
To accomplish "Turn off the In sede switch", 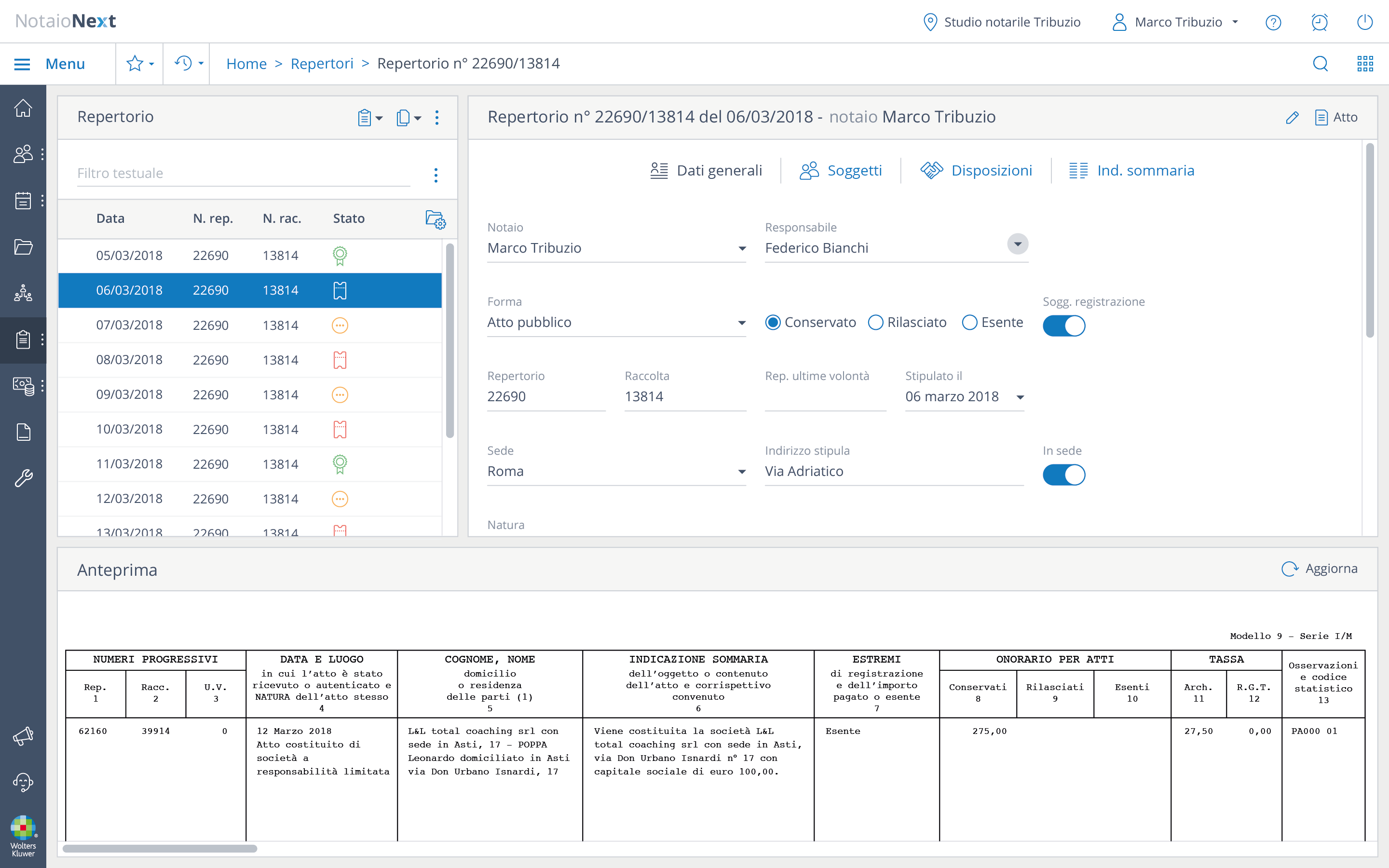I will (x=1063, y=475).
